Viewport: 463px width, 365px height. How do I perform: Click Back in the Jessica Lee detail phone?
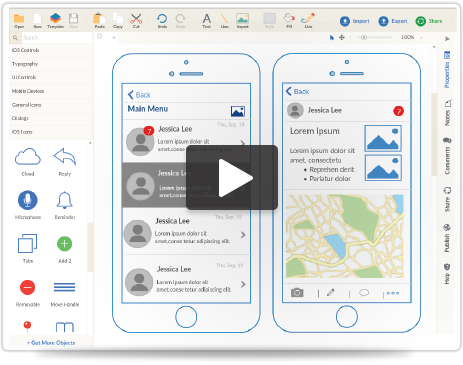[x=297, y=91]
